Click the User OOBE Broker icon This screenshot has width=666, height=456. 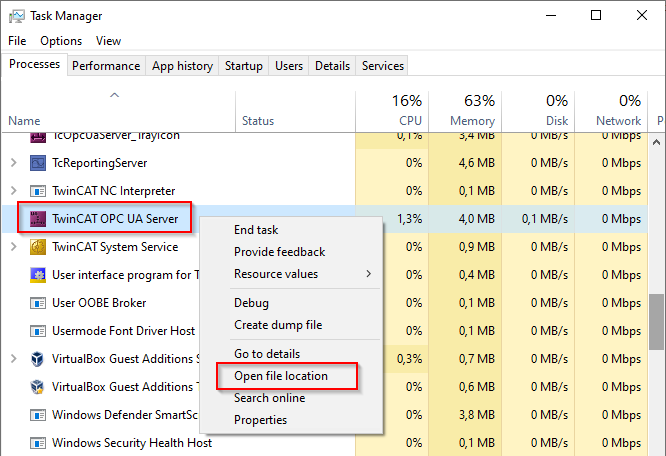click(x=38, y=303)
